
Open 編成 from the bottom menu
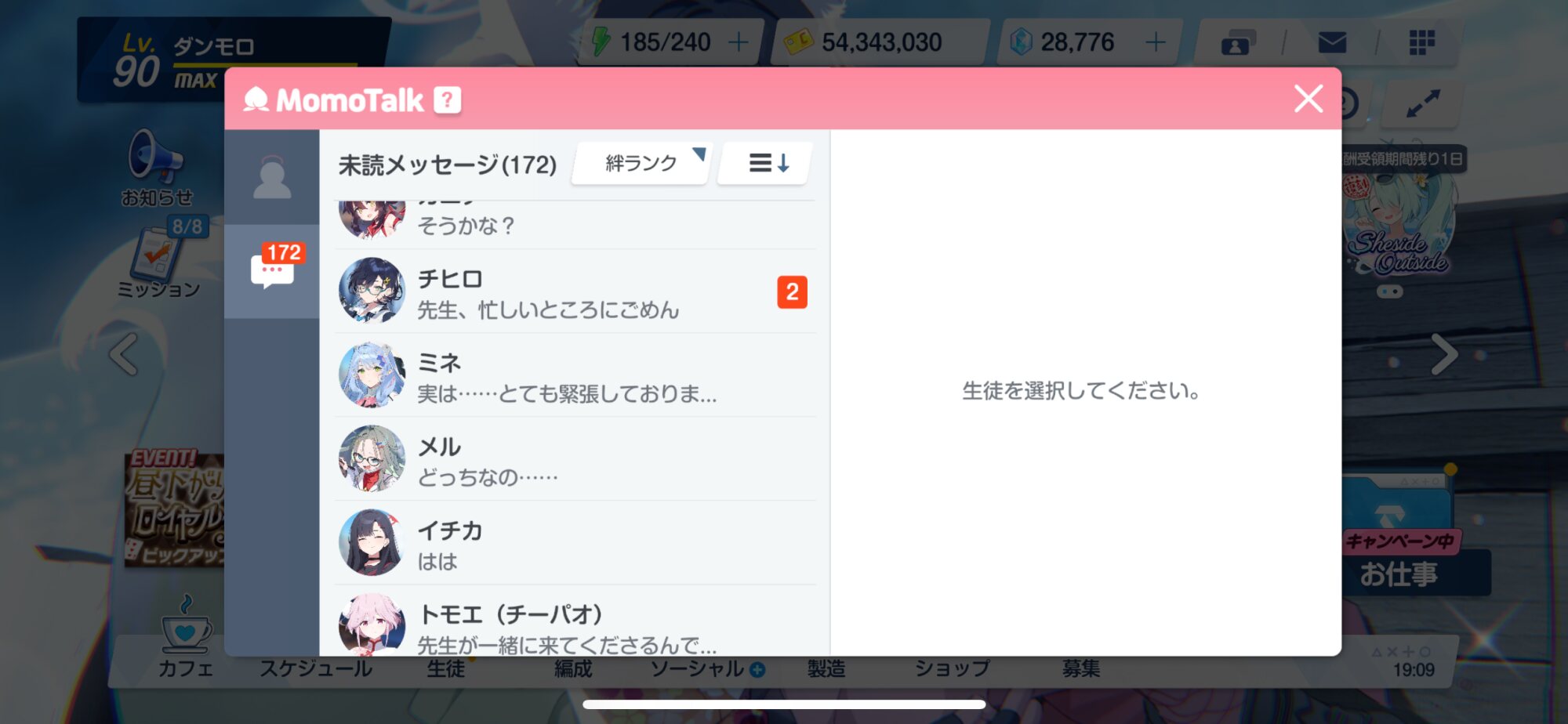573,668
